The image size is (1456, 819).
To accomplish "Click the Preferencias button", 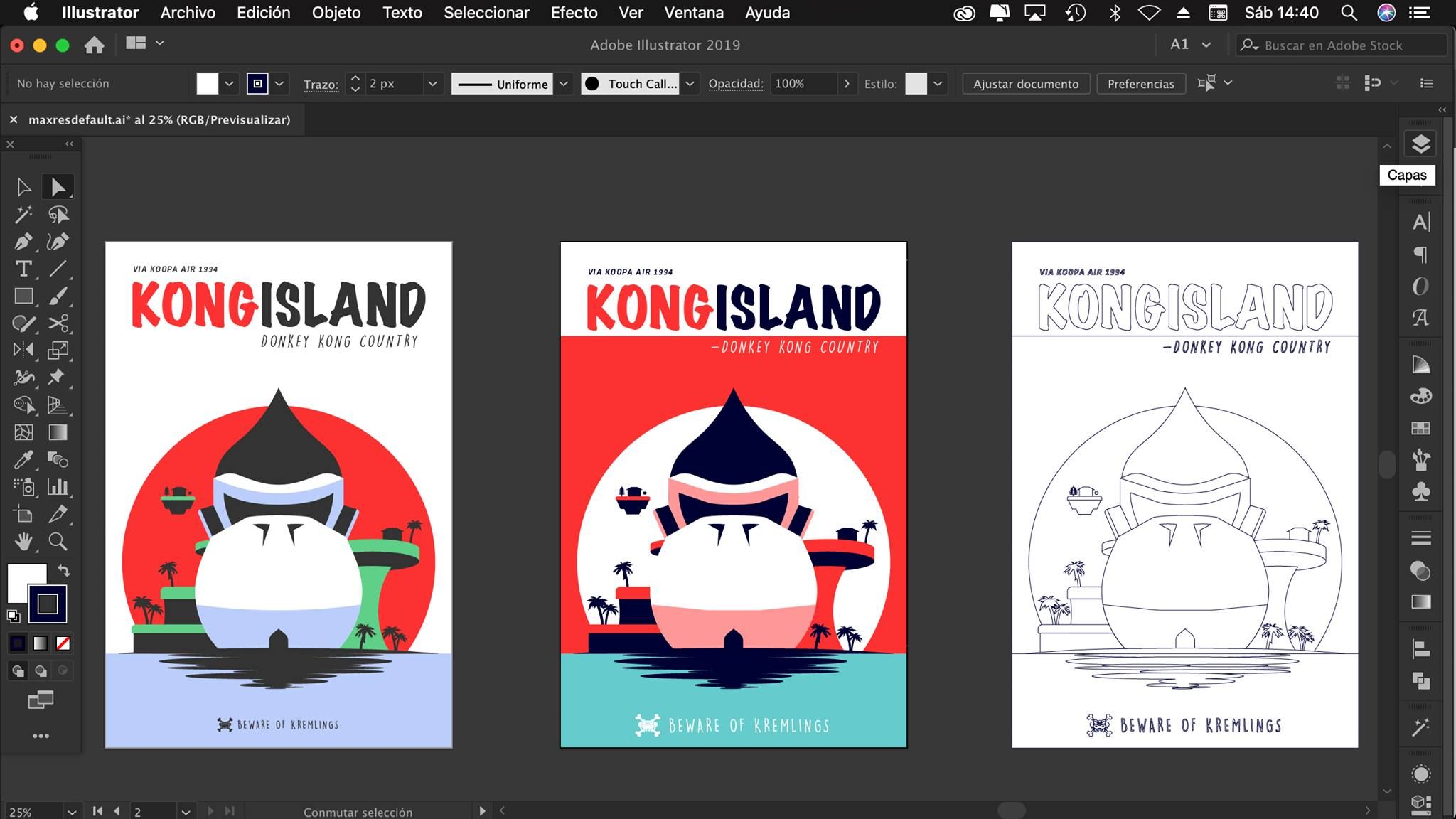I will (x=1140, y=84).
